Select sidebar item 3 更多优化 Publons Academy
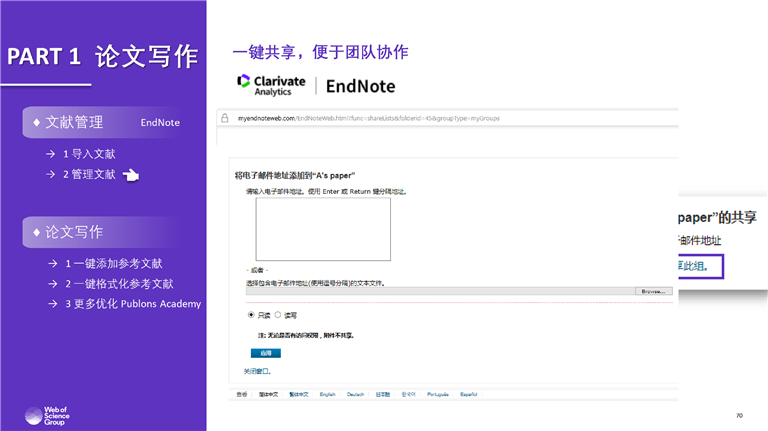The image size is (768, 431). point(133,304)
